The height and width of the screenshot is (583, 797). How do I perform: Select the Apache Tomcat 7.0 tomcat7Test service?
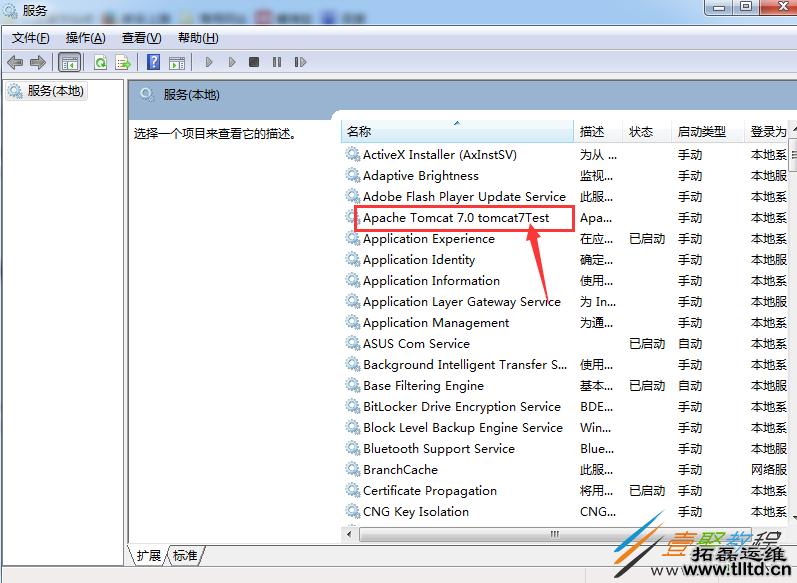point(456,218)
